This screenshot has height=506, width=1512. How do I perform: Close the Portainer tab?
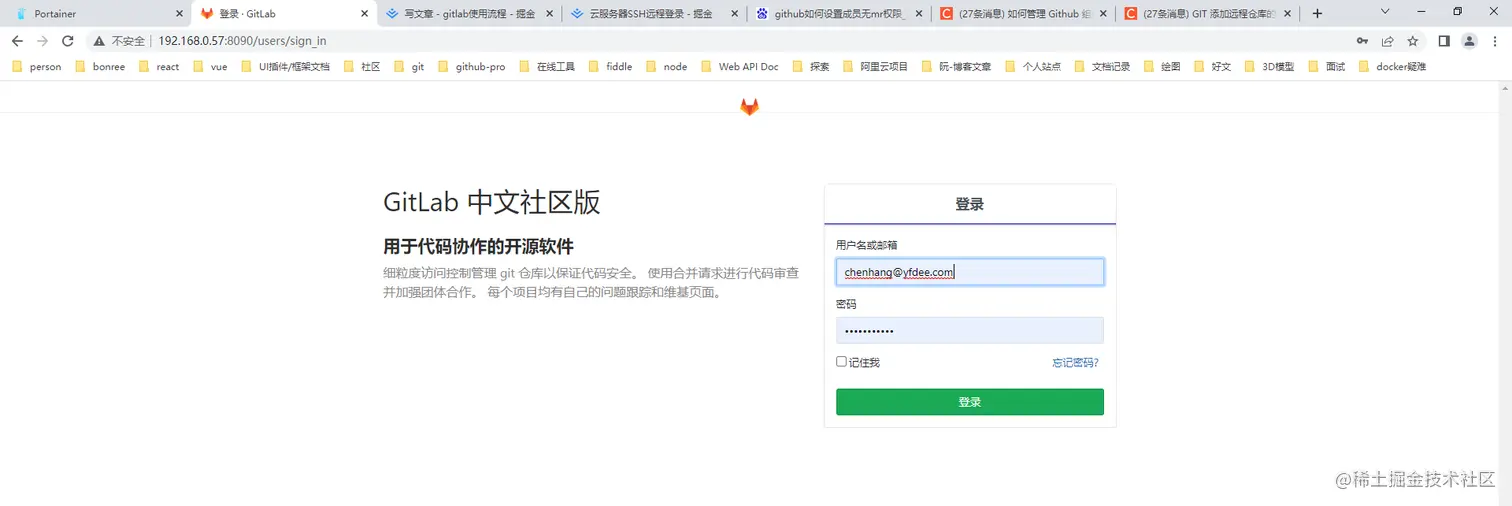pos(179,14)
